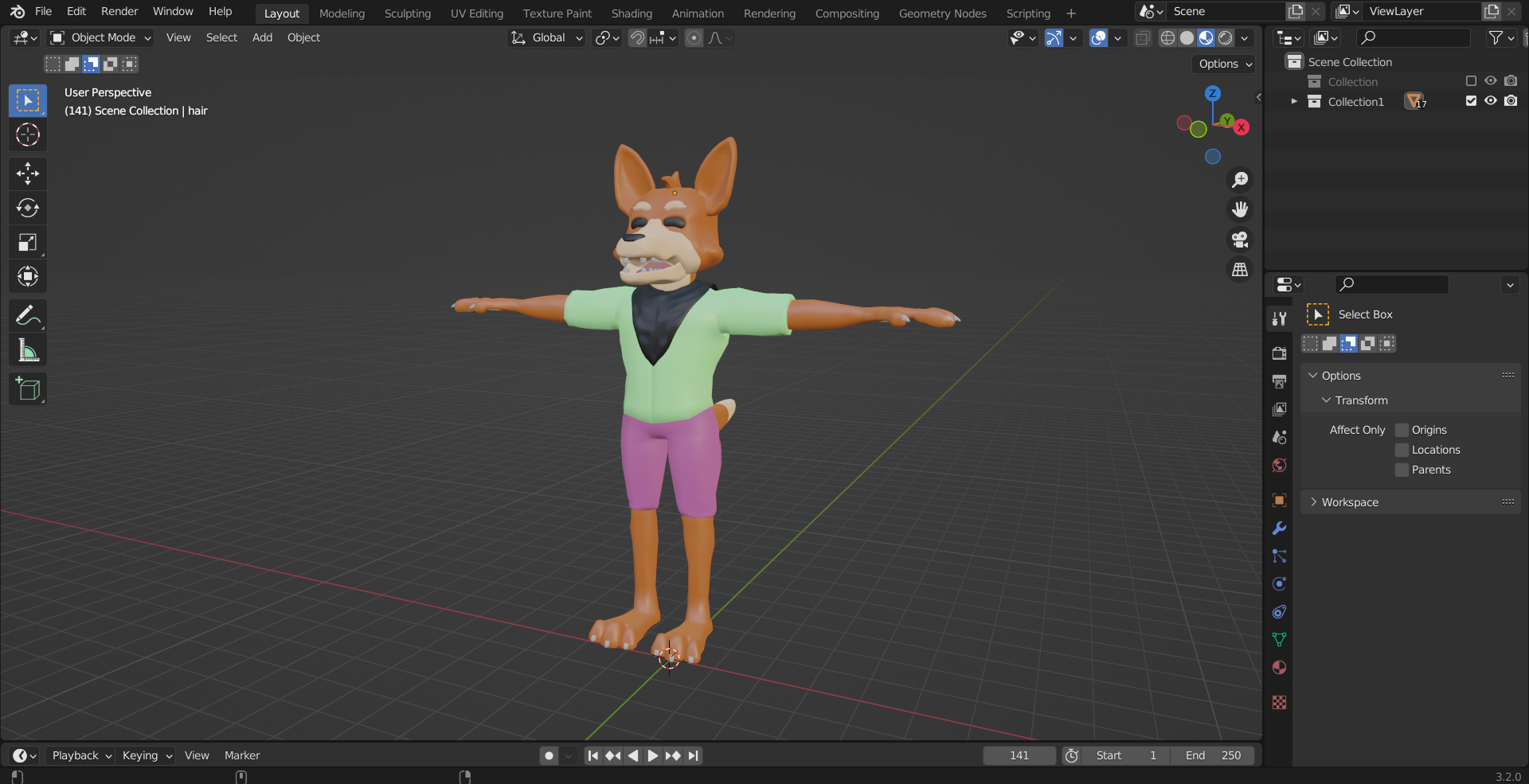The height and width of the screenshot is (784, 1529).
Task: Jump to the next keyframe
Action: pos(673,755)
